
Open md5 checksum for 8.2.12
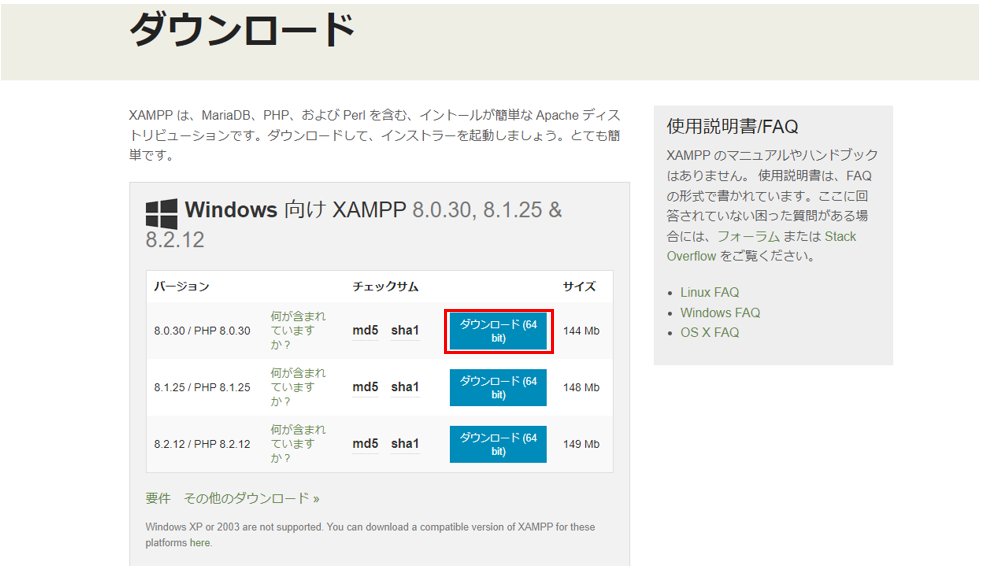[365, 443]
